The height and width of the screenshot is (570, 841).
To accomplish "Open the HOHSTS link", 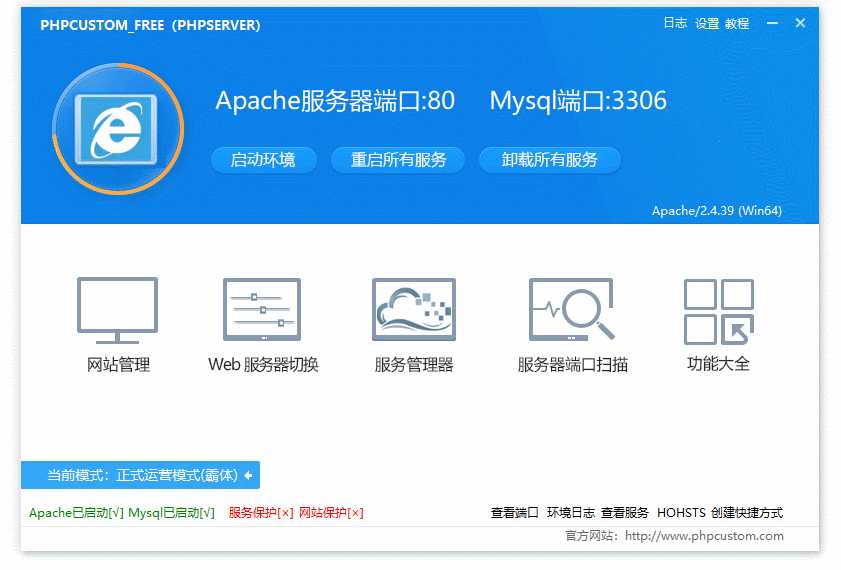I will [x=681, y=513].
